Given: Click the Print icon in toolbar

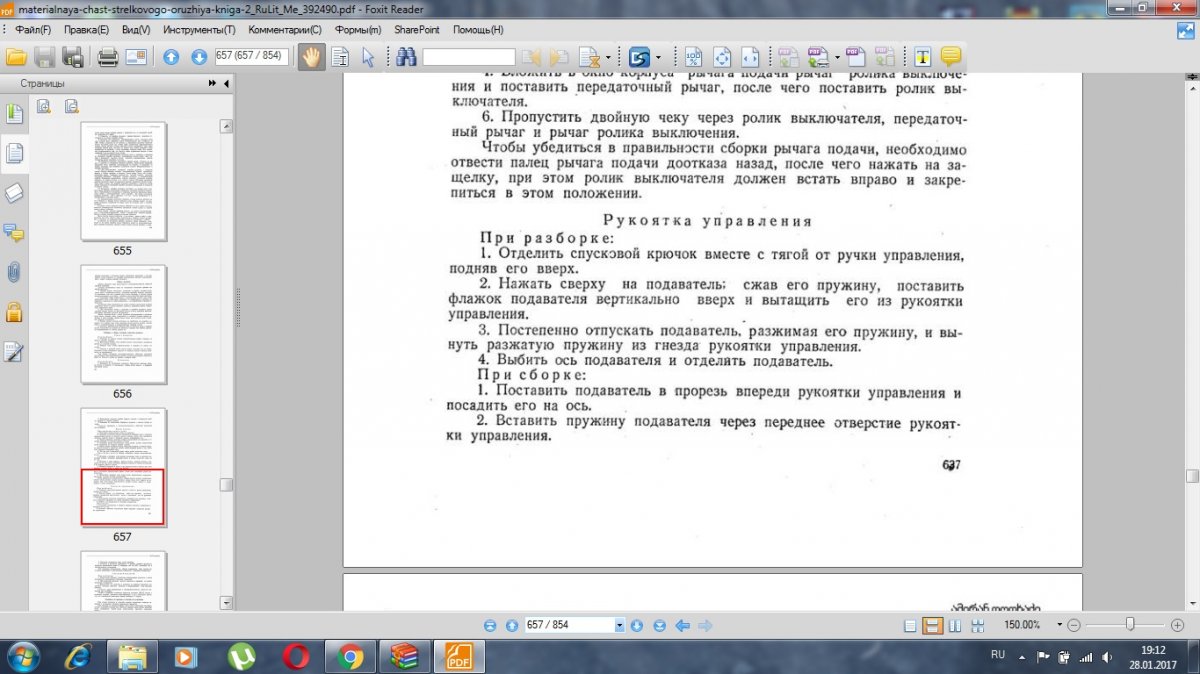Looking at the screenshot, I should pos(107,56).
